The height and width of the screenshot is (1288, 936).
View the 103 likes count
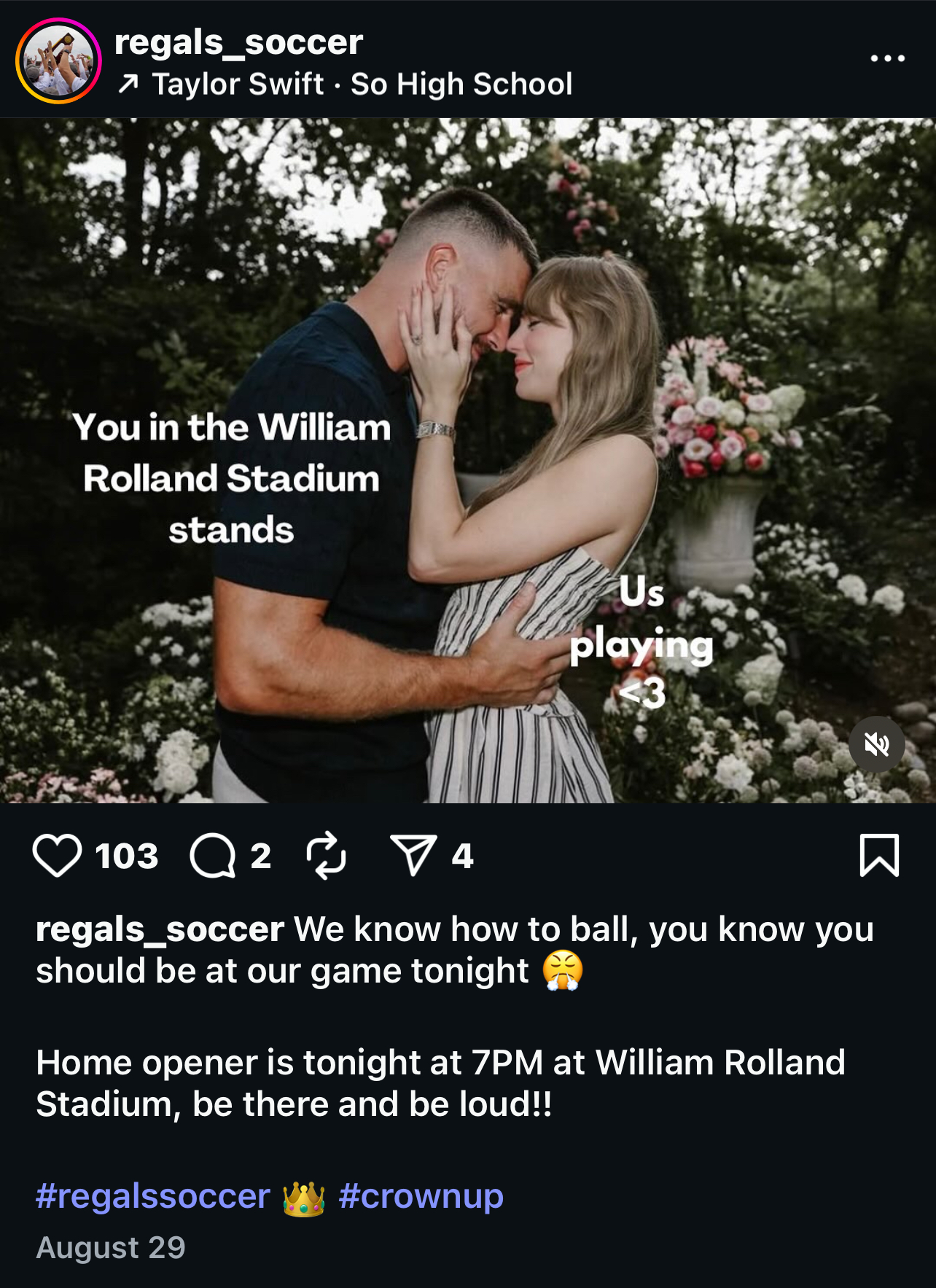(127, 856)
